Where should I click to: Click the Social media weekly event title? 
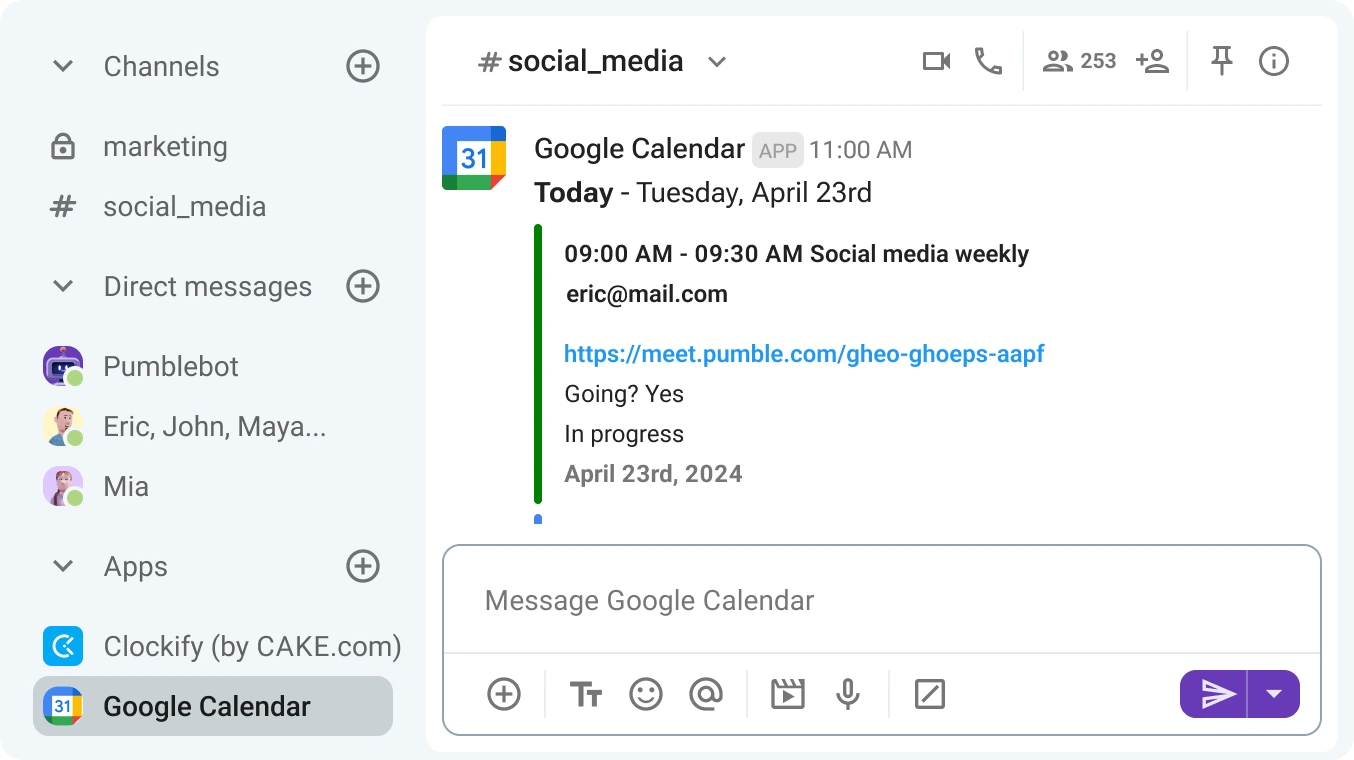pyautogui.click(x=919, y=254)
